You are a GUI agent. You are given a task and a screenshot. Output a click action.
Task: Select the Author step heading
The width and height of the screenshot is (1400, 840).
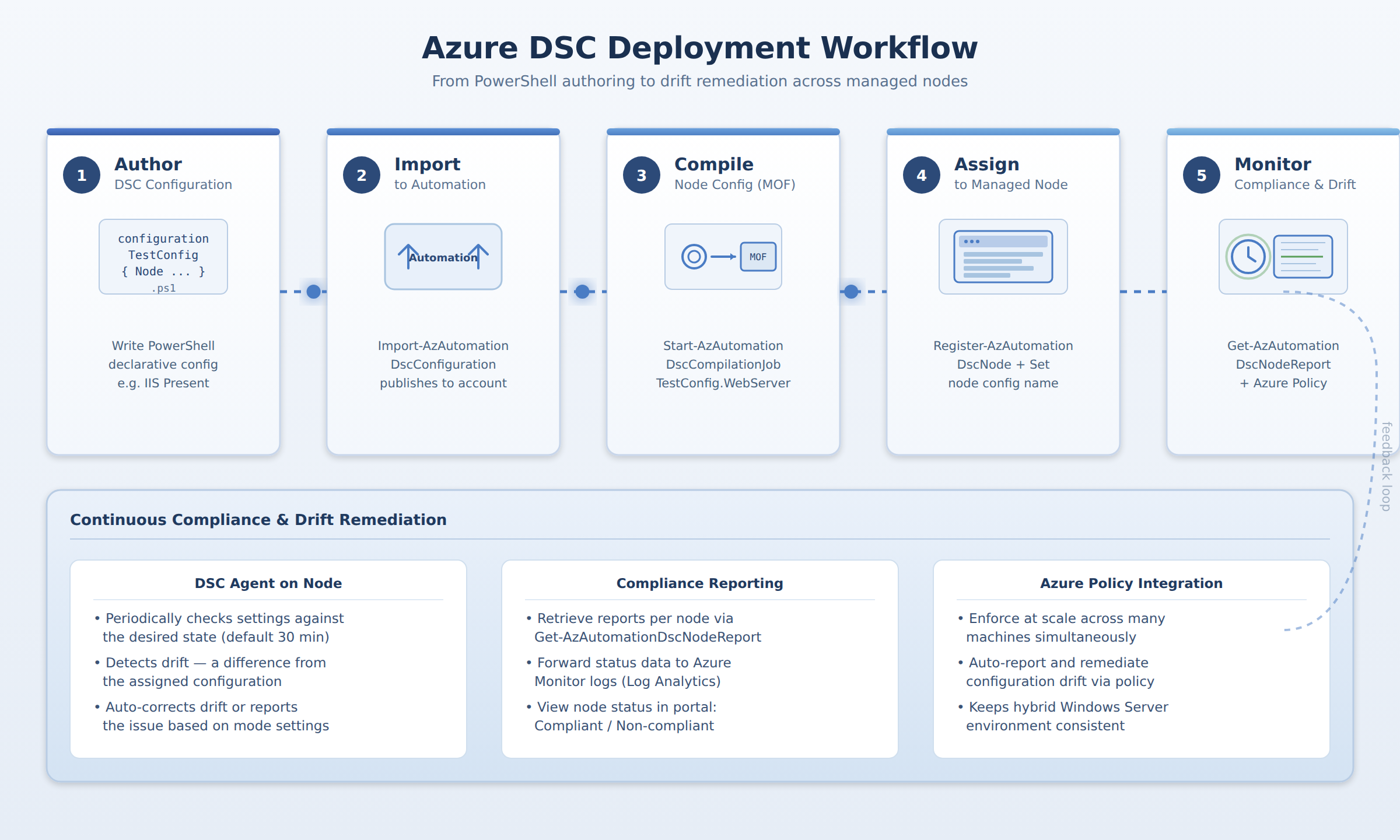coord(148,164)
